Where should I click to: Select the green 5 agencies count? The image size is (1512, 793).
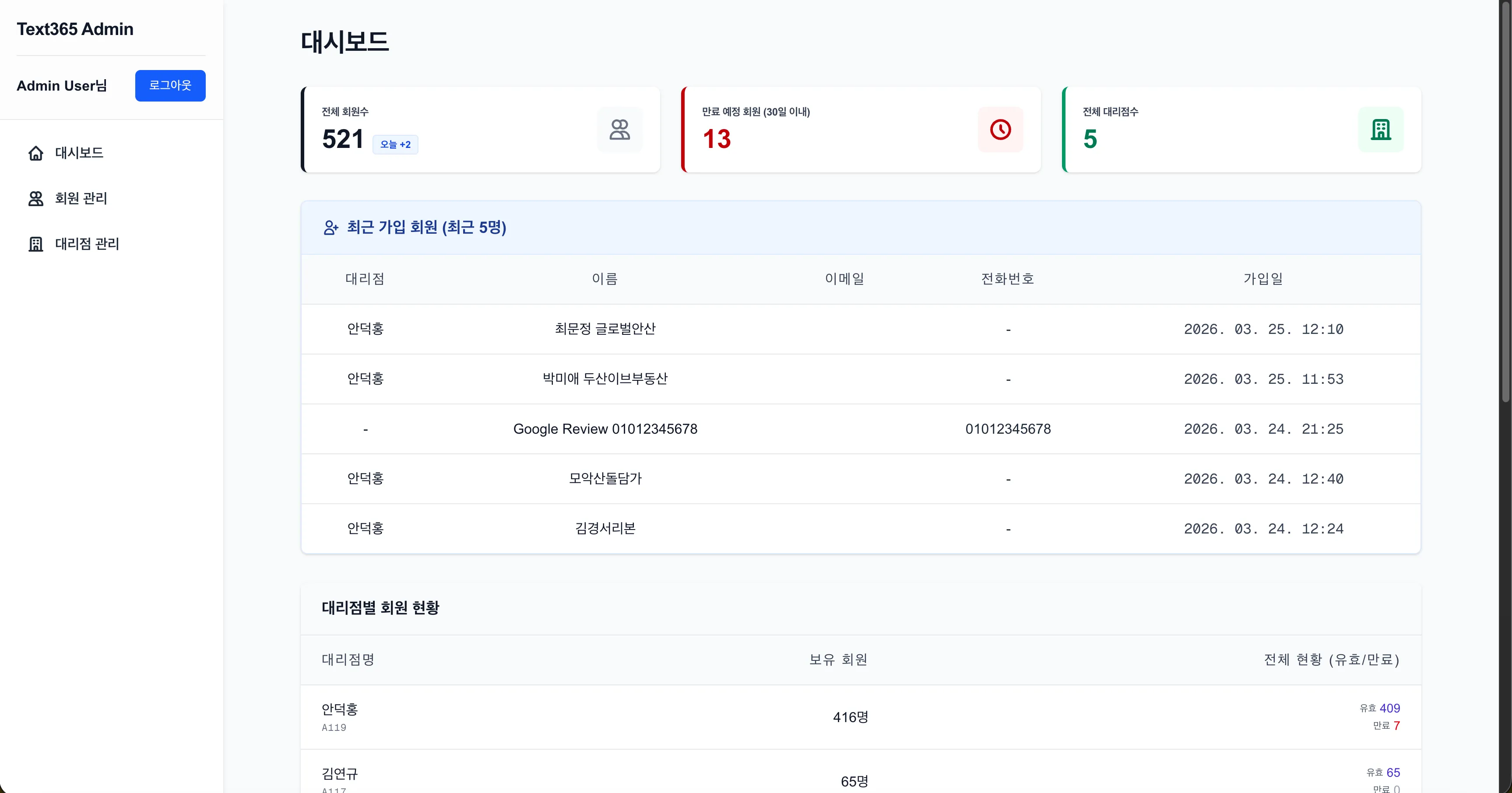[1090, 139]
